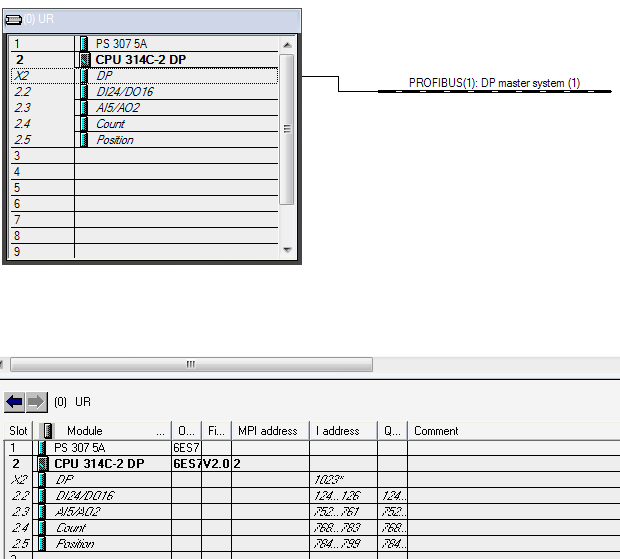Select the PROFIBUS(1) DP master system line
This screenshot has width=620, height=559.
tap(495, 91)
